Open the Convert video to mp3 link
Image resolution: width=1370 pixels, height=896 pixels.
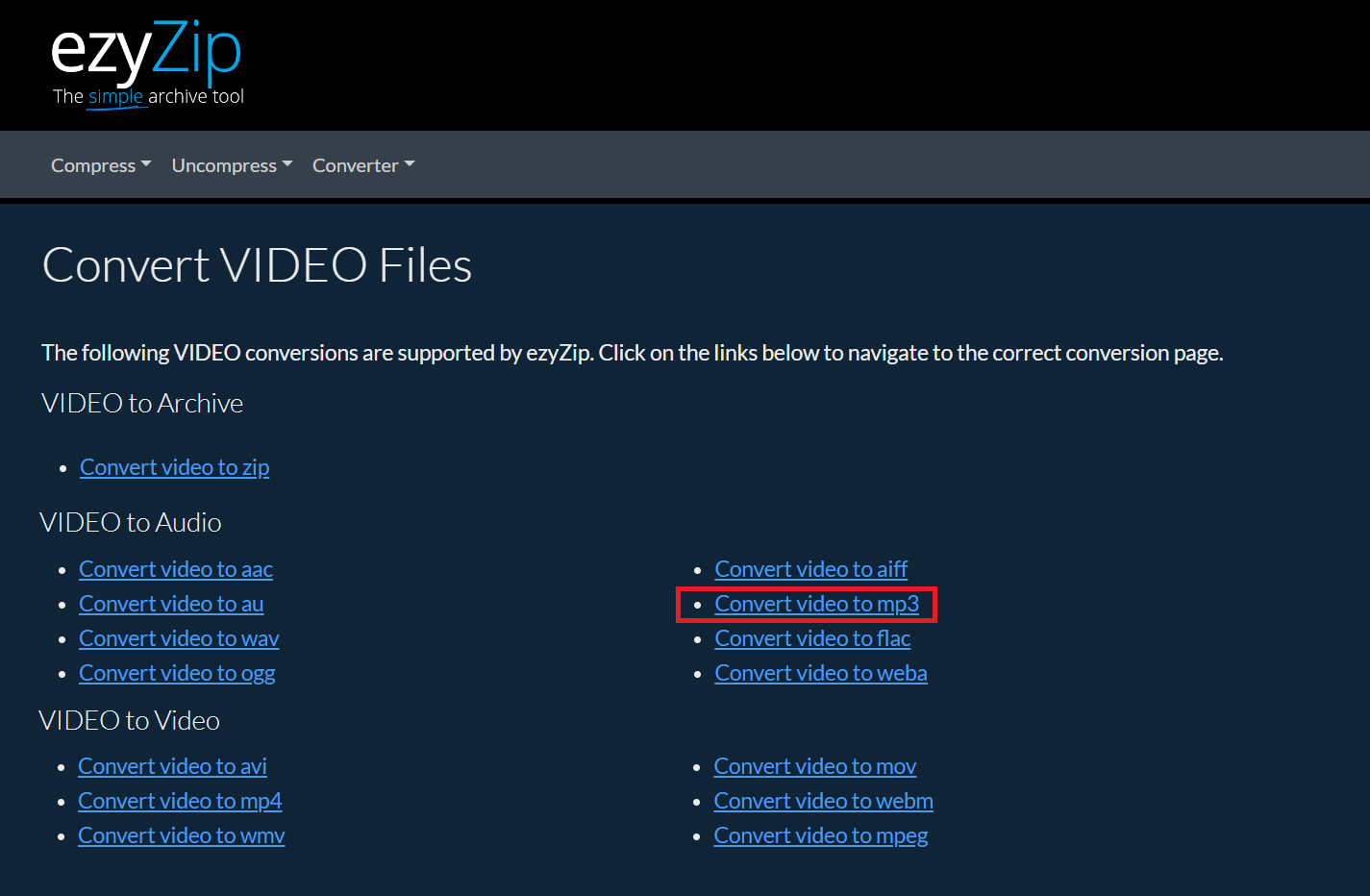[816, 604]
